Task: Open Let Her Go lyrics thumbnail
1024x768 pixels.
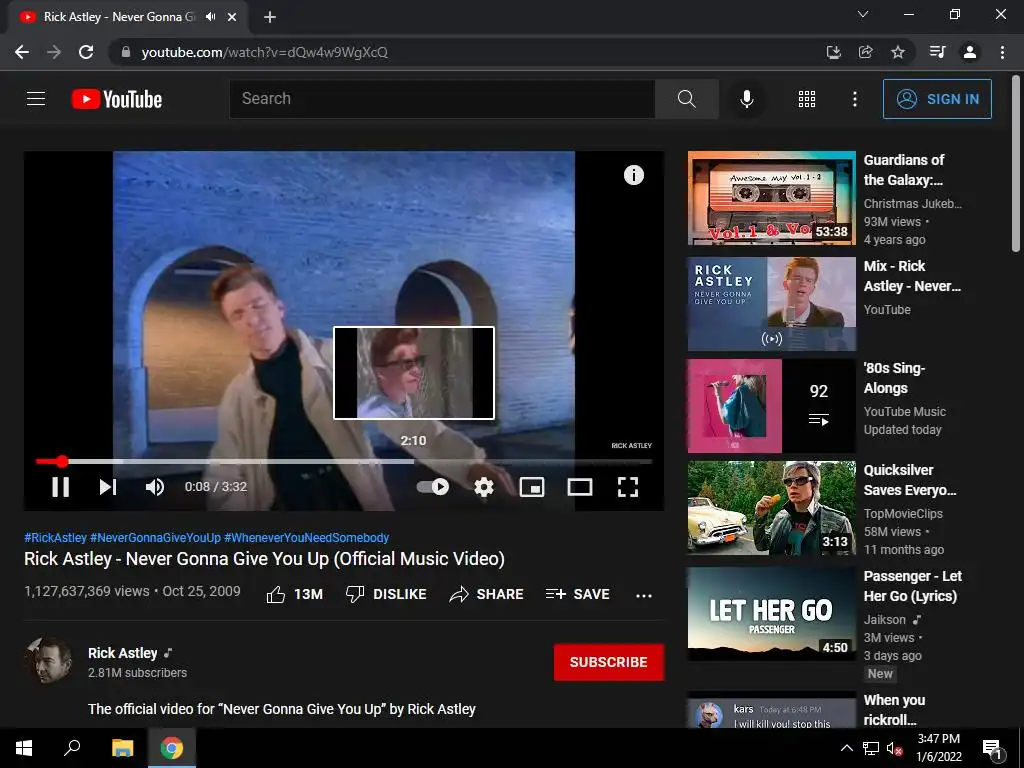Action: point(771,613)
